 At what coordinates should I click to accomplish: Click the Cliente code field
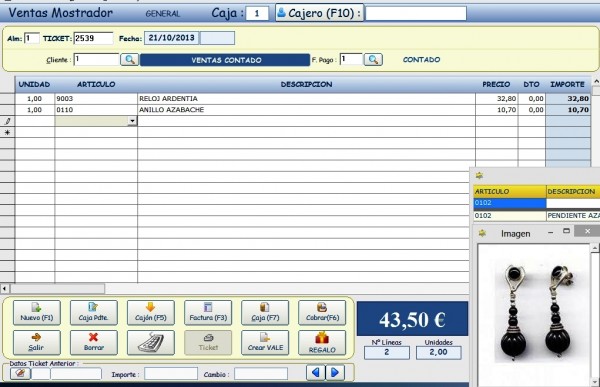click(96, 59)
